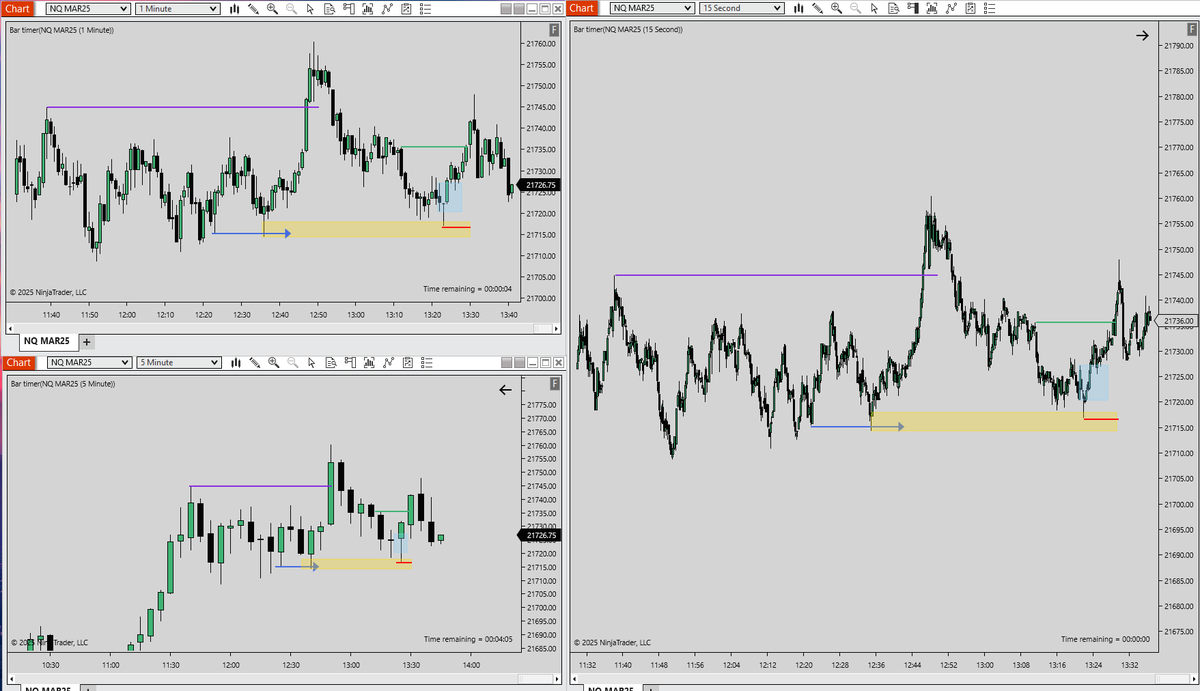The width and height of the screenshot is (1200, 691).
Task: Select the Drawing tools pencil on the 1 Minute chart
Action: tap(253, 8)
